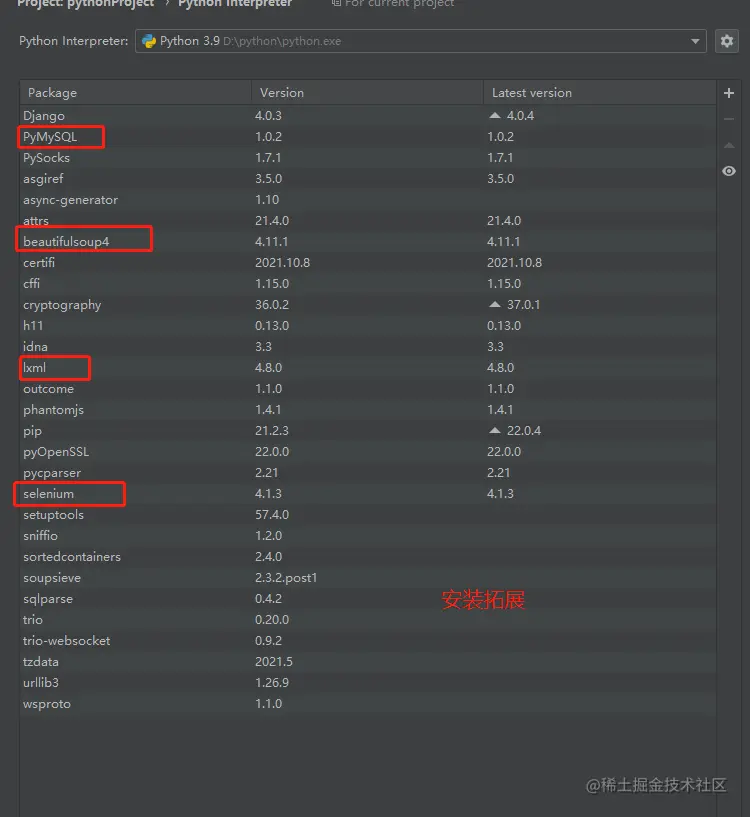Select the beautifulsoup4 package row
The height and width of the screenshot is (817, 750).
pyautogui.click(x=367, y=242)
